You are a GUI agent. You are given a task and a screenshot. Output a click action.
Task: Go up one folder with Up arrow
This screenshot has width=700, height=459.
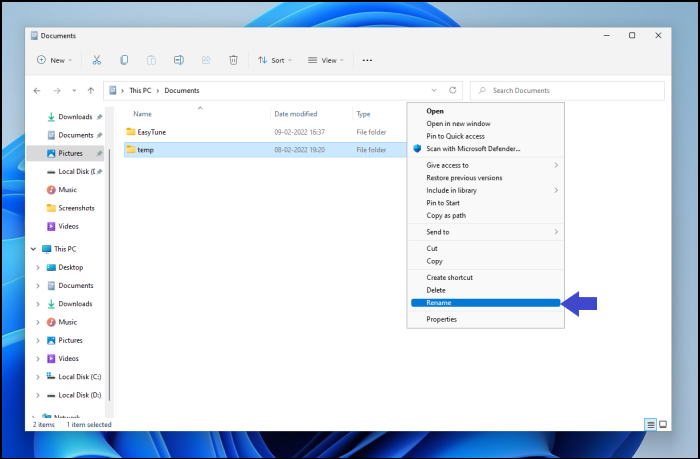pos(91,91)
